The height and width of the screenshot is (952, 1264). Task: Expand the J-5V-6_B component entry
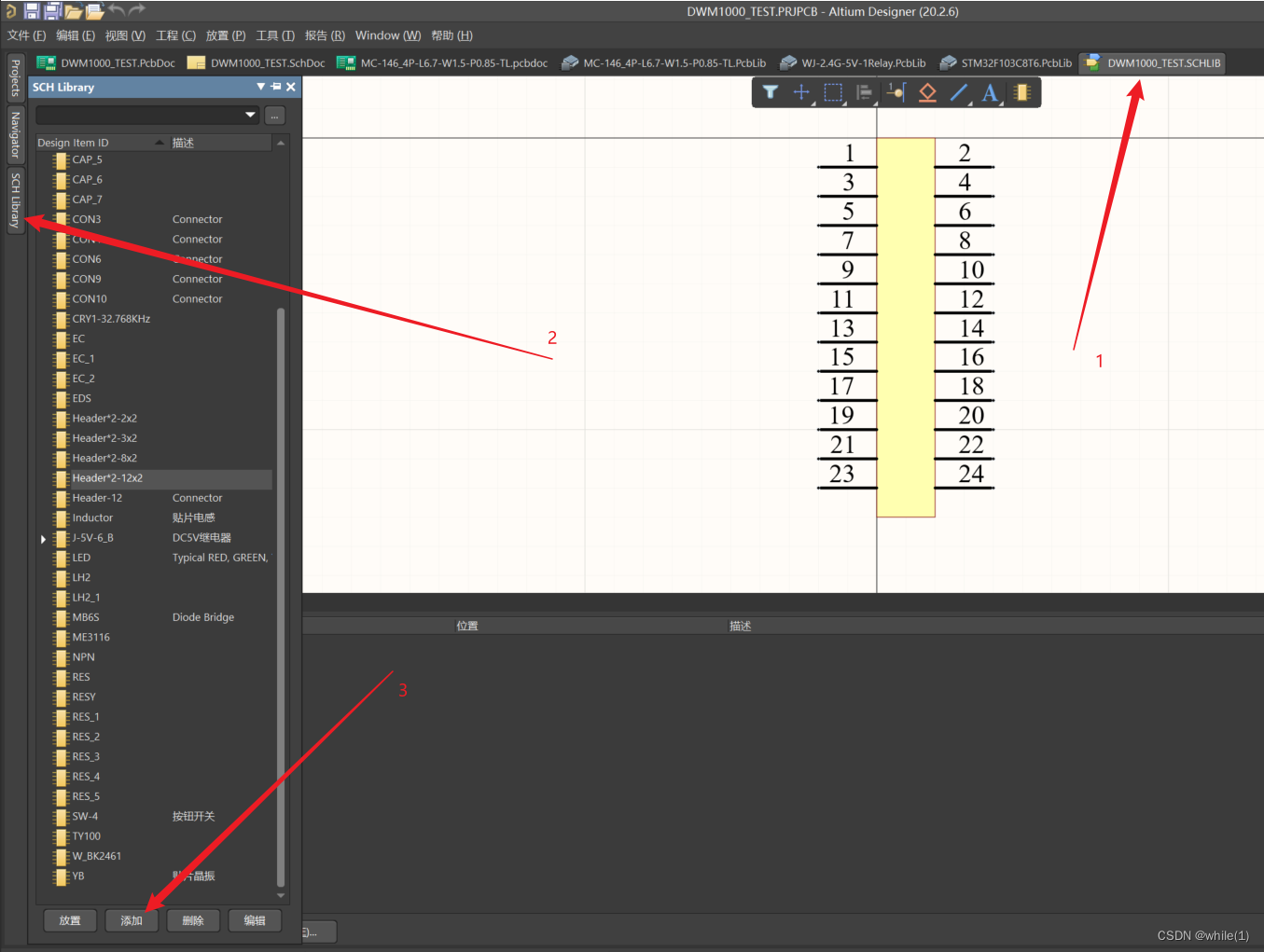coord(43,539)
